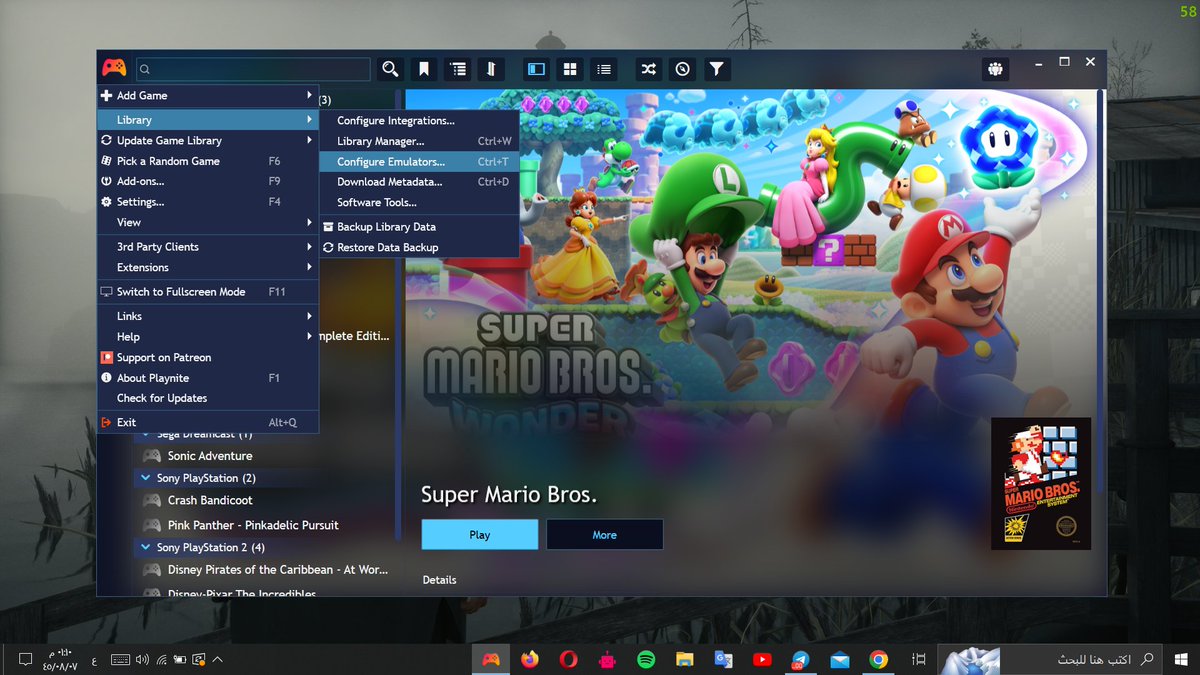Select Switch to Fullscreen Mode
1200x675 pixels.
[208, 292]
